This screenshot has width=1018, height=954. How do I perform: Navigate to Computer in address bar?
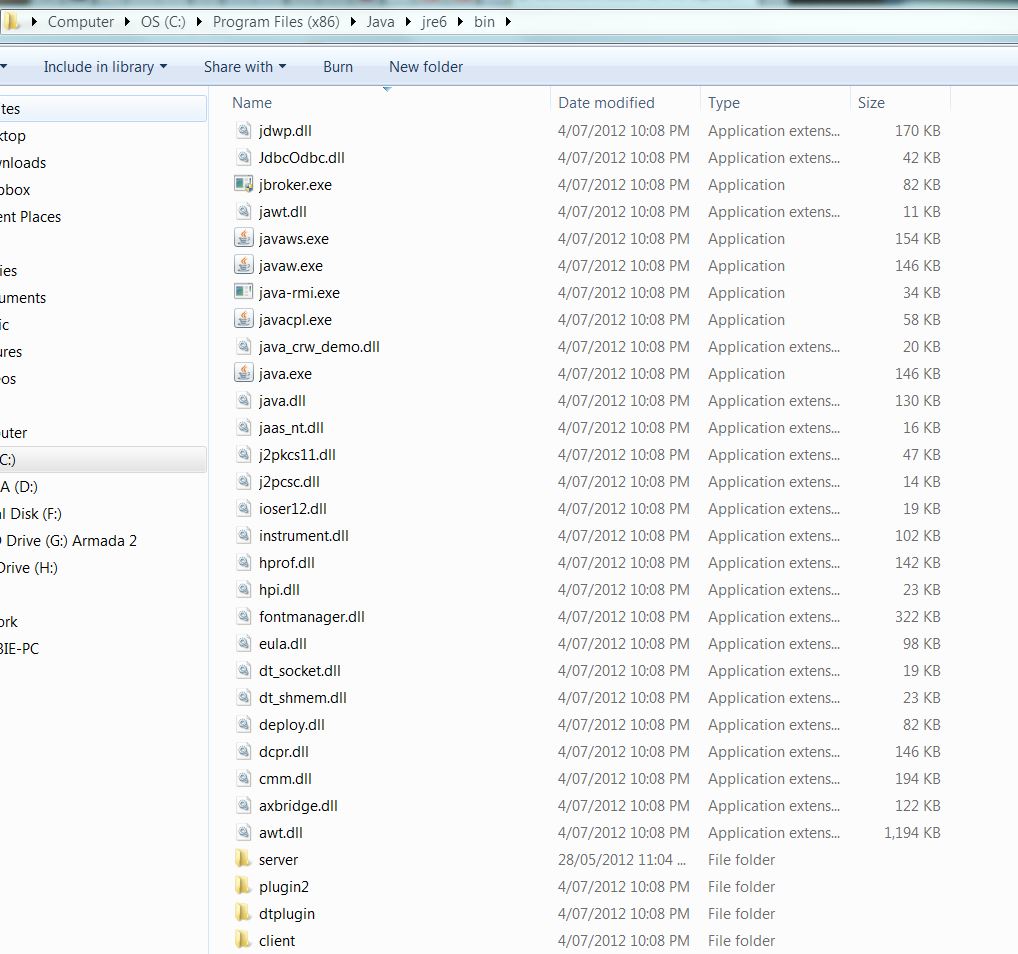81,22
